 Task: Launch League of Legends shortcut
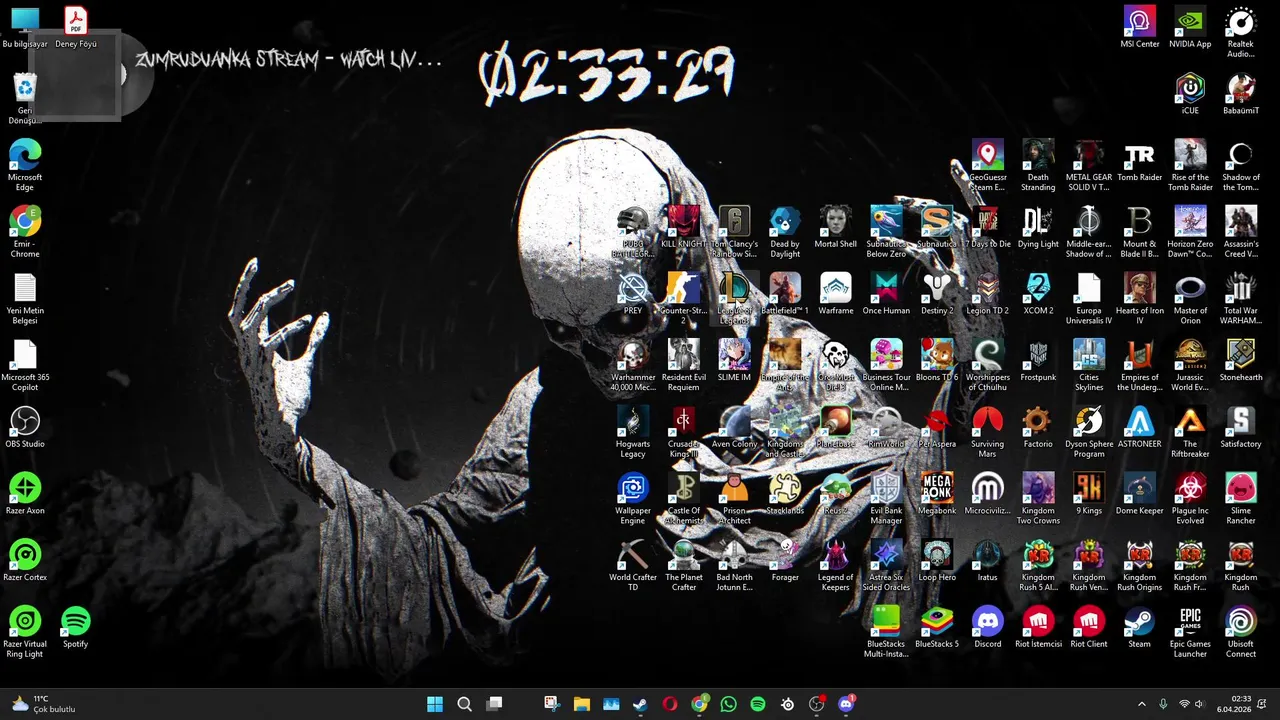pos(735,299)
